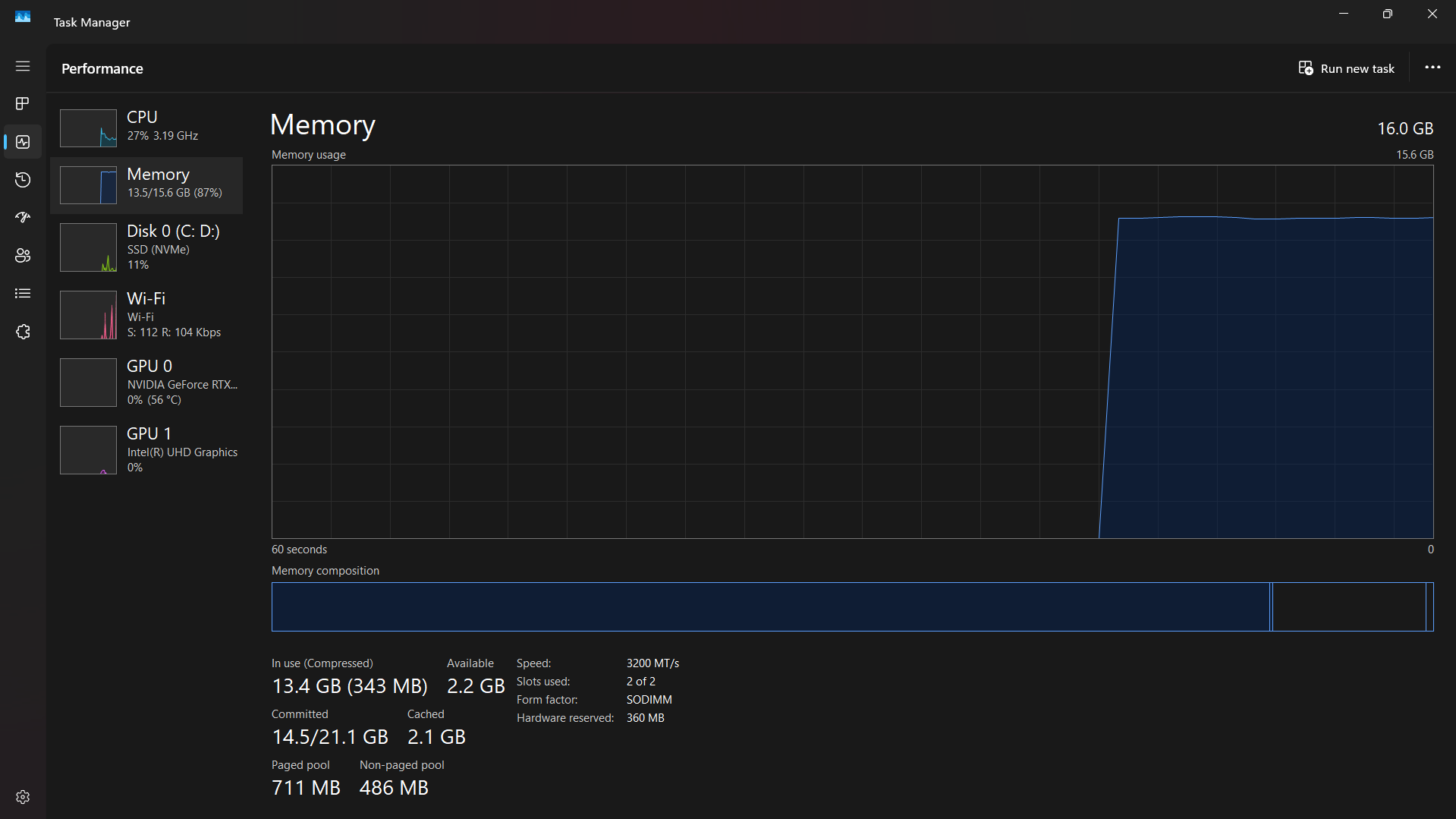Select the GPU 0 NVIDIA panel
Viewport: 1456px width, 819px height.
tap(148, 382)
